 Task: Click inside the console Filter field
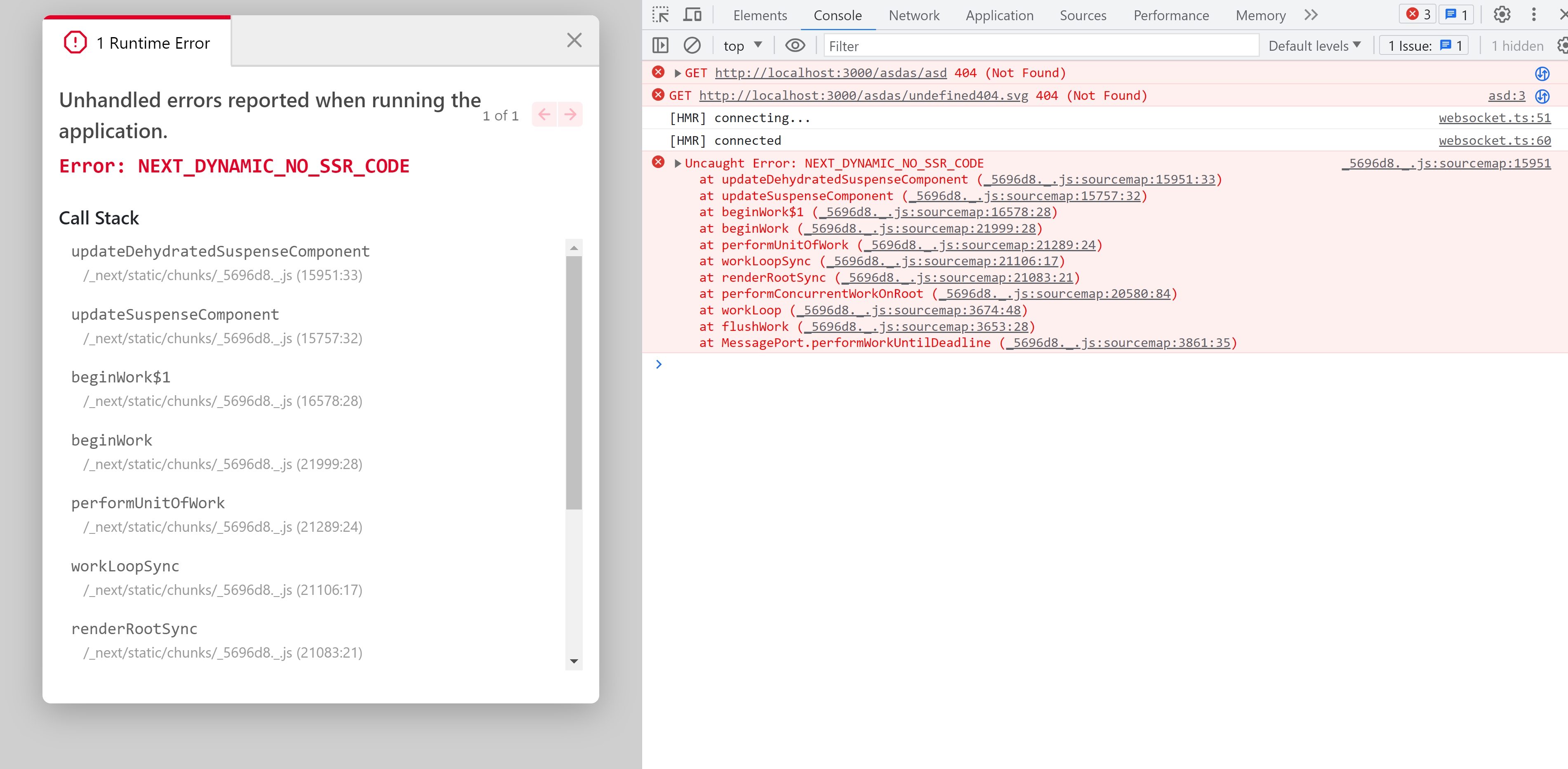[1035, 46]
